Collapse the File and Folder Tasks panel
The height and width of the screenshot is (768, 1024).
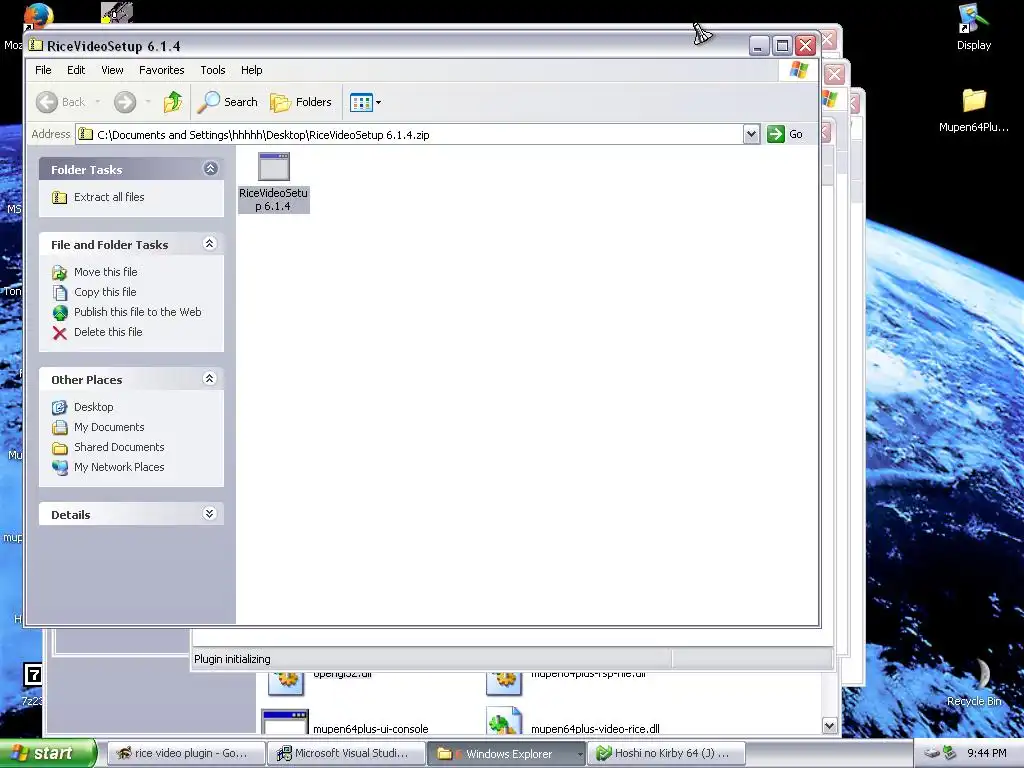pyautogui.click(x=210, y=244)
